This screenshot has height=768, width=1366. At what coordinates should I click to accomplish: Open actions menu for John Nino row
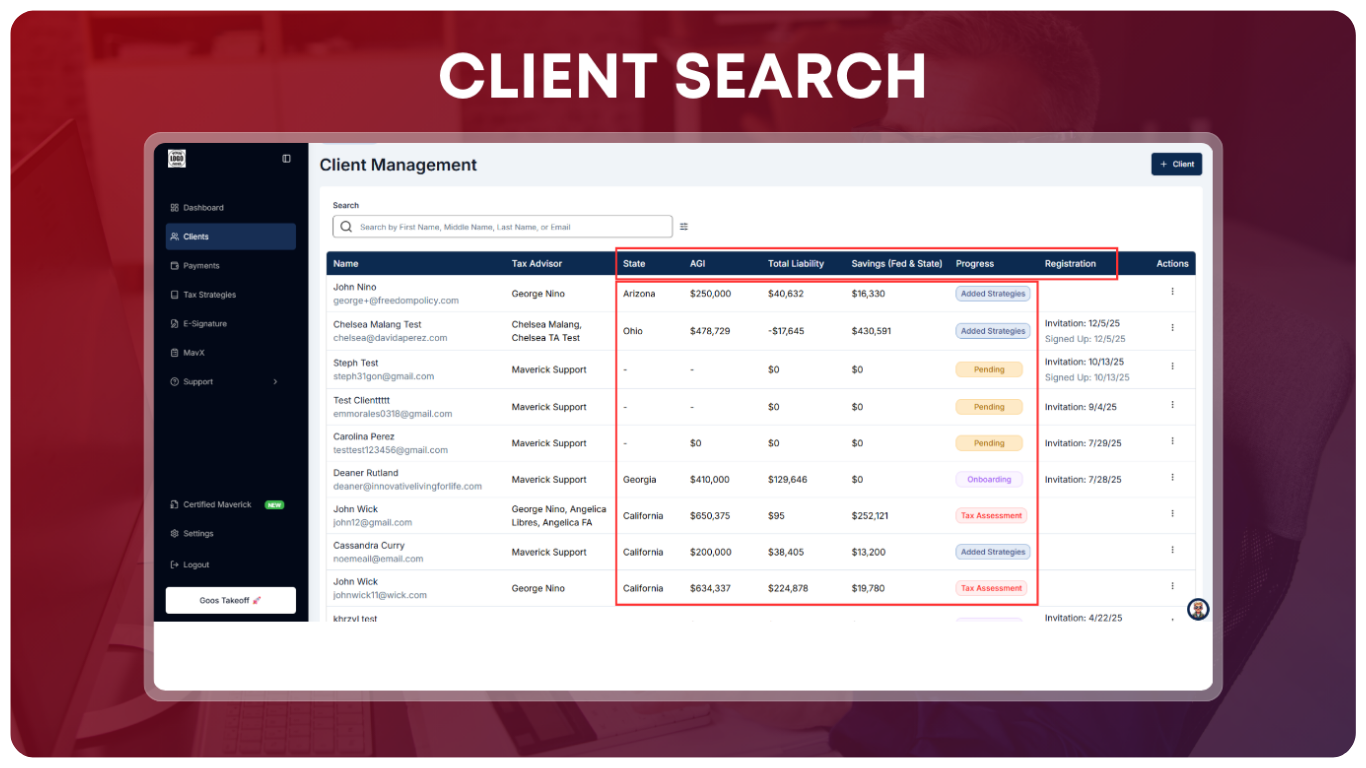click(1172, 292)
